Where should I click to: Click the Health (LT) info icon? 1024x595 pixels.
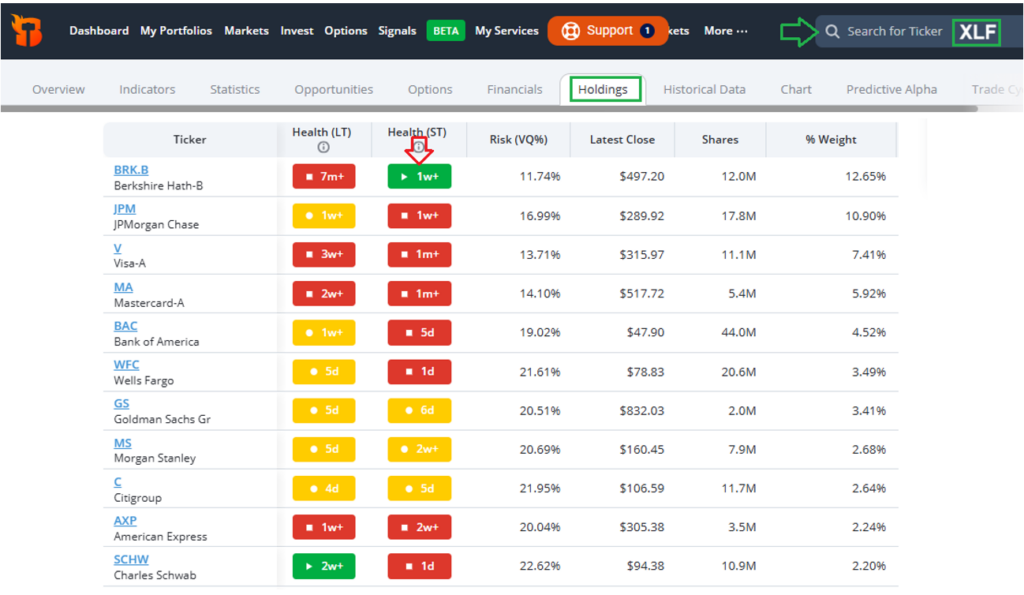[x=323, y=148]
